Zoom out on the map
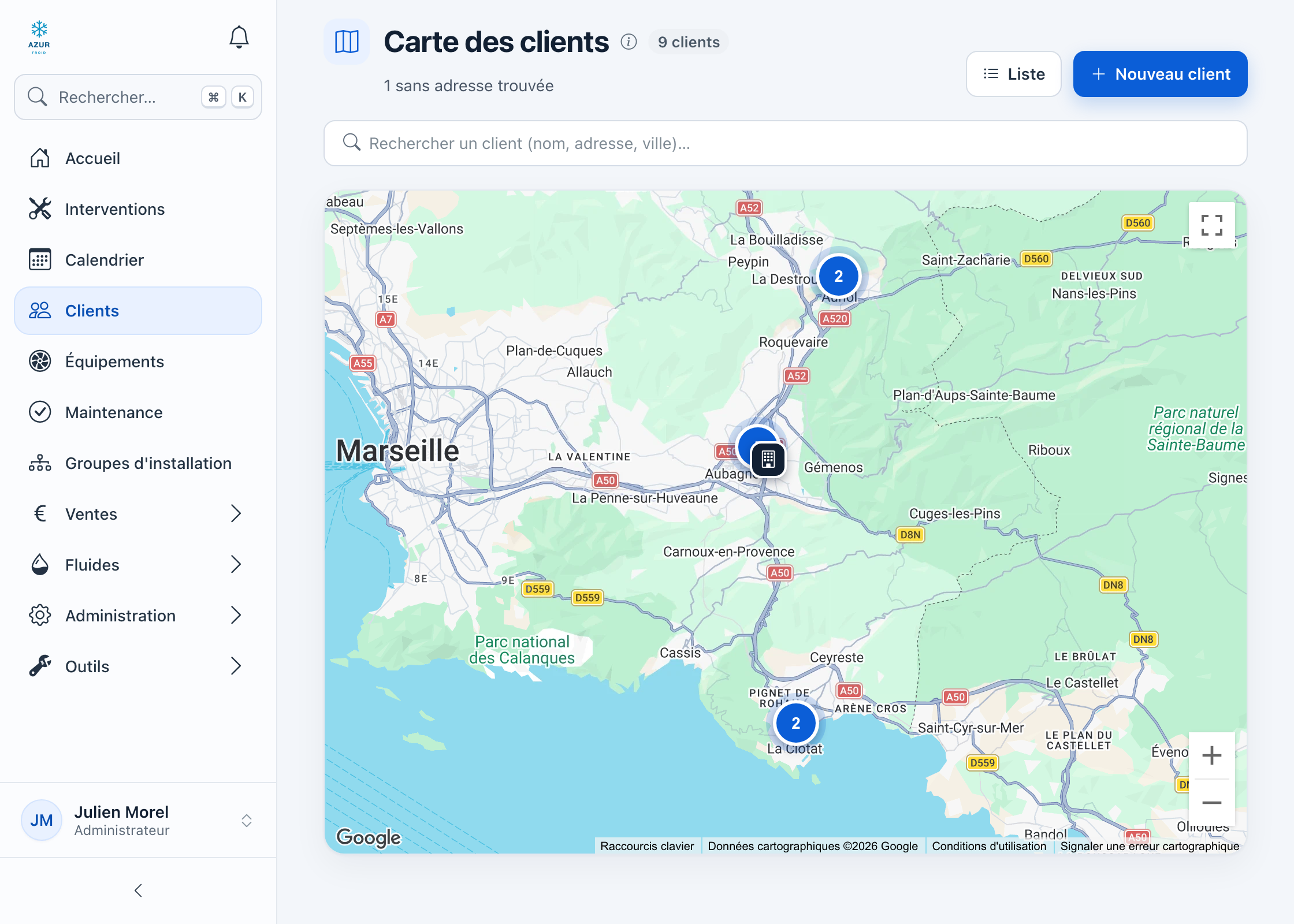The height and width of the screenshot is (924, 1294). [1211, 803]
